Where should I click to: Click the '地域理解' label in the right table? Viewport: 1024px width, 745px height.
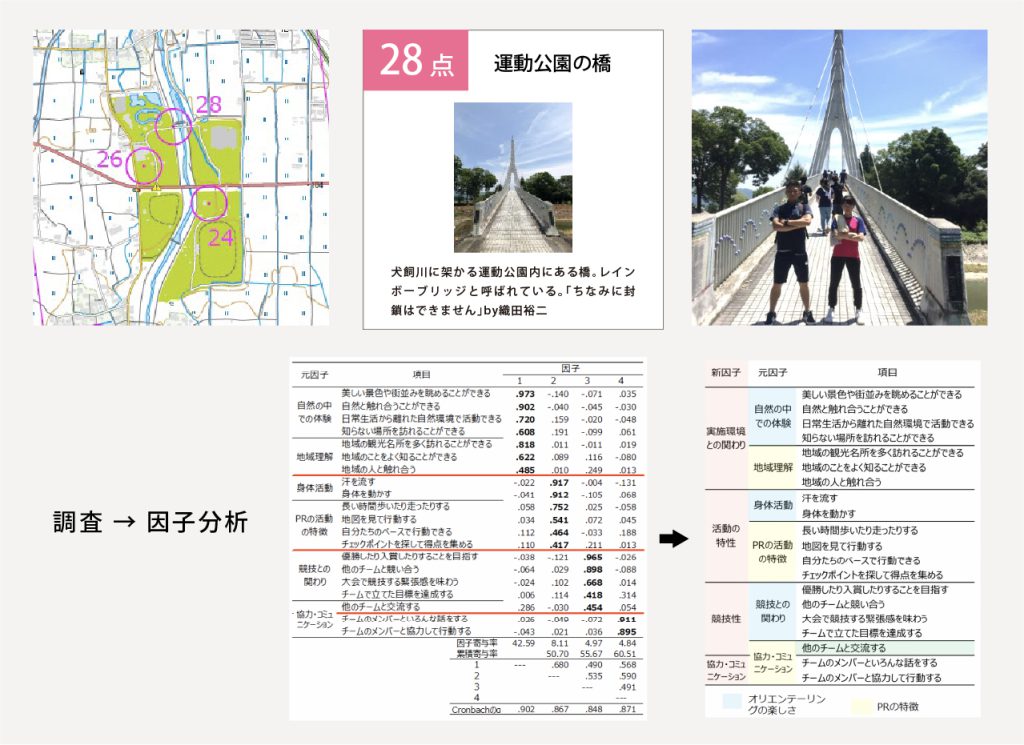[x=773, y=468]
